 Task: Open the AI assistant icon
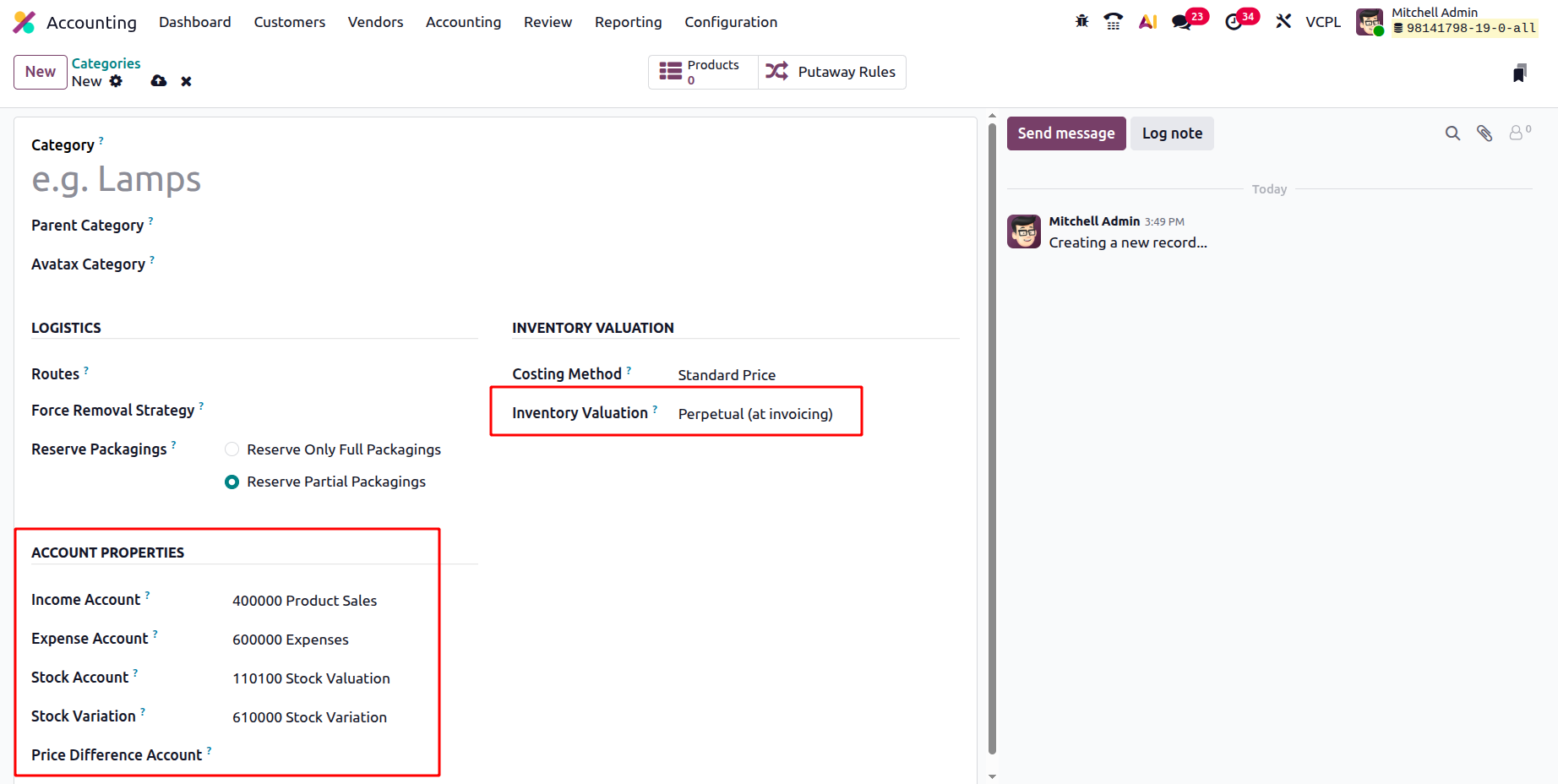click(x=1147, y=21)
